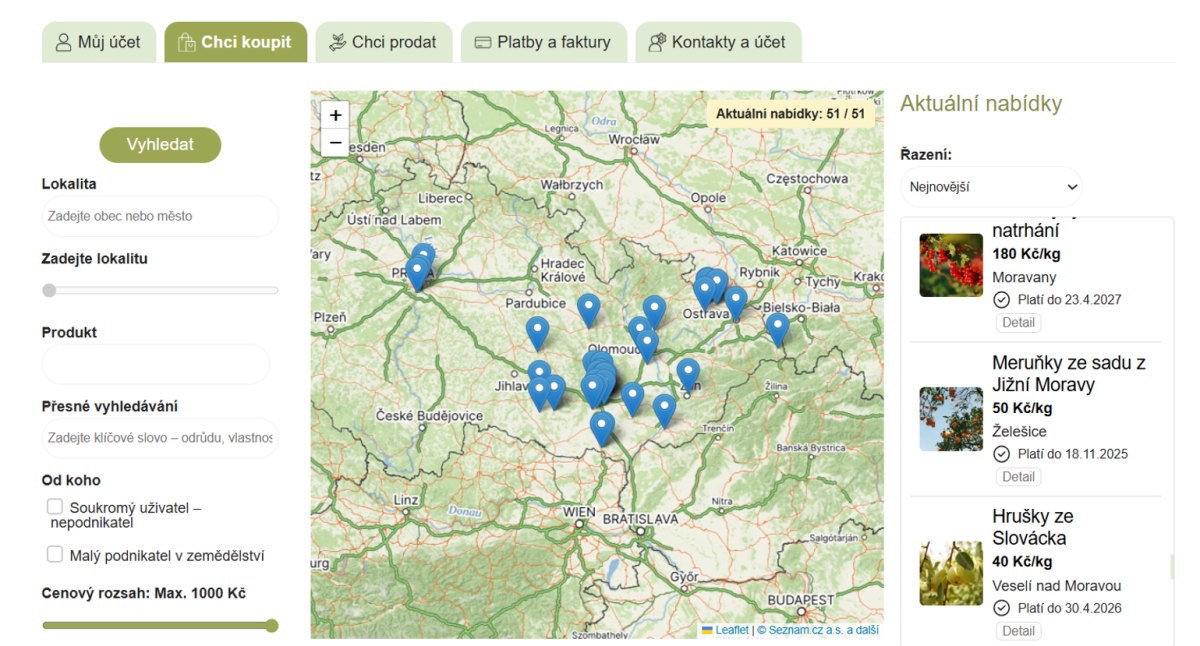Zoom out on the map

pyautogui.click(x=335, y=143)
